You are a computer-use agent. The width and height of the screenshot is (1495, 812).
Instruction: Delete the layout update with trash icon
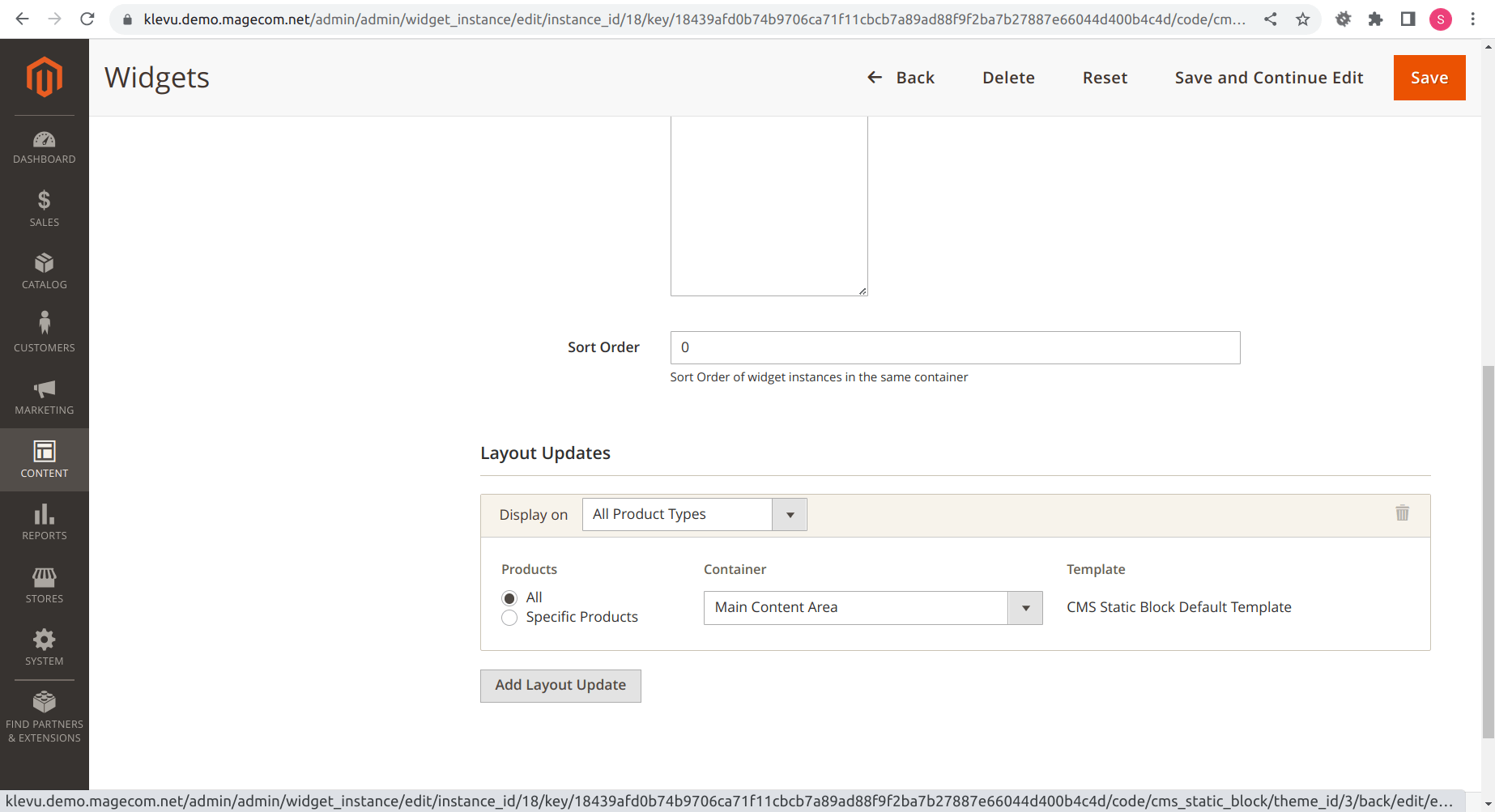tap(1403, 513)
